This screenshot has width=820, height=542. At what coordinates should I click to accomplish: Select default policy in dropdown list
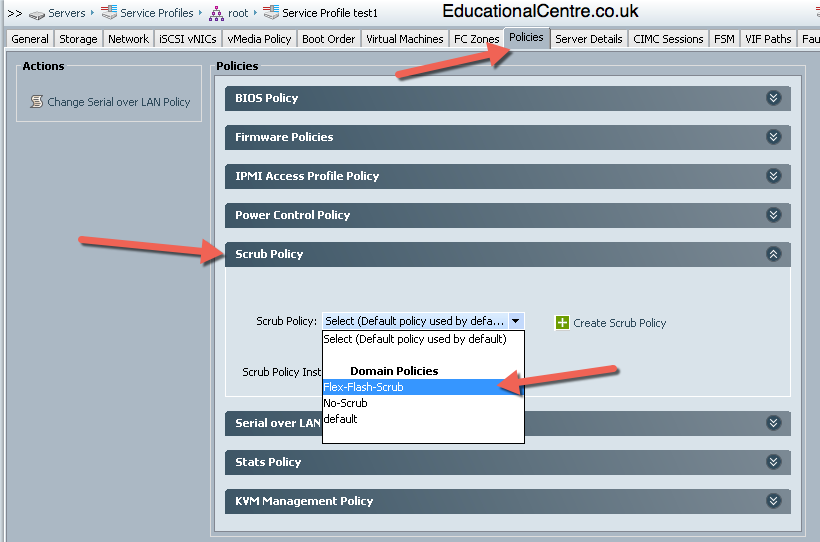click(423, 419)
